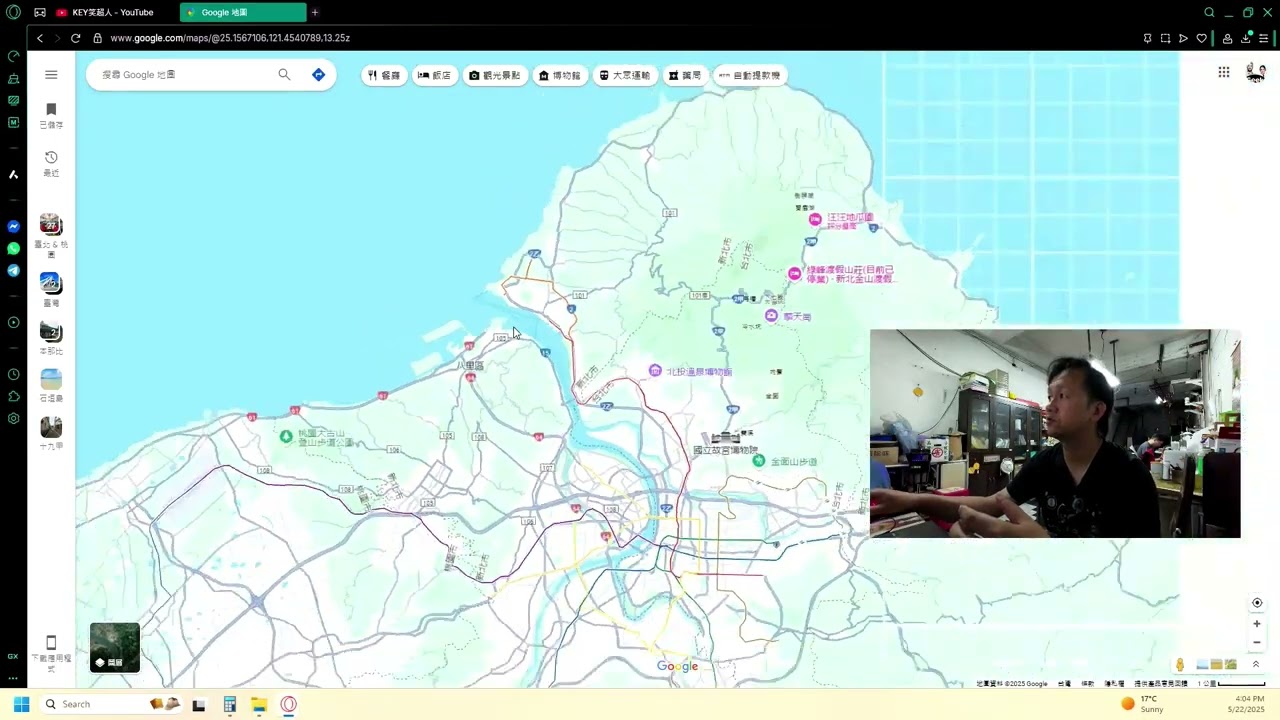
Task: Click the address bar URL google.com/maps
Action: pyautogui.click(x=230, y=38)
